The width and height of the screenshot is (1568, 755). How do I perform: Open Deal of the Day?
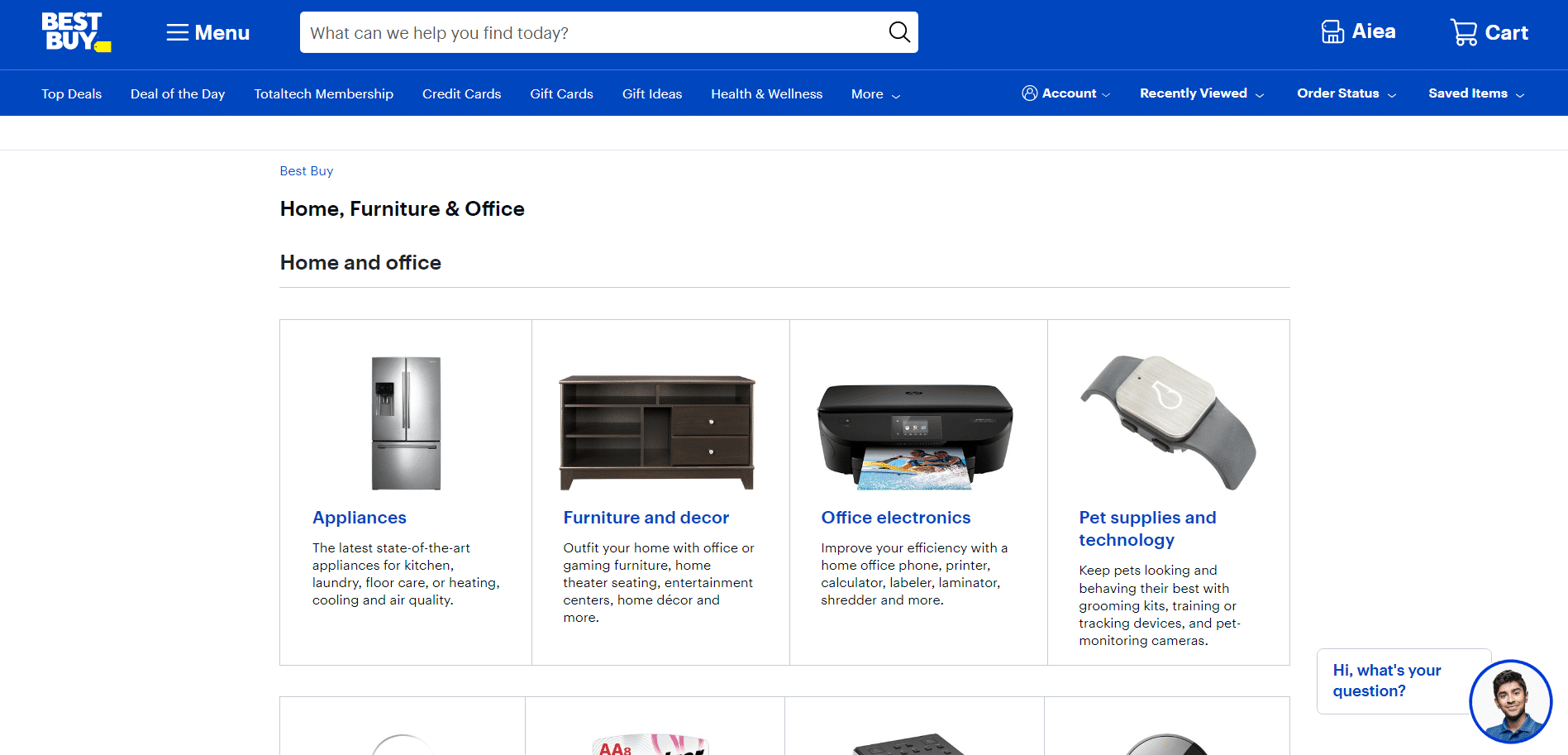(178, 93)
